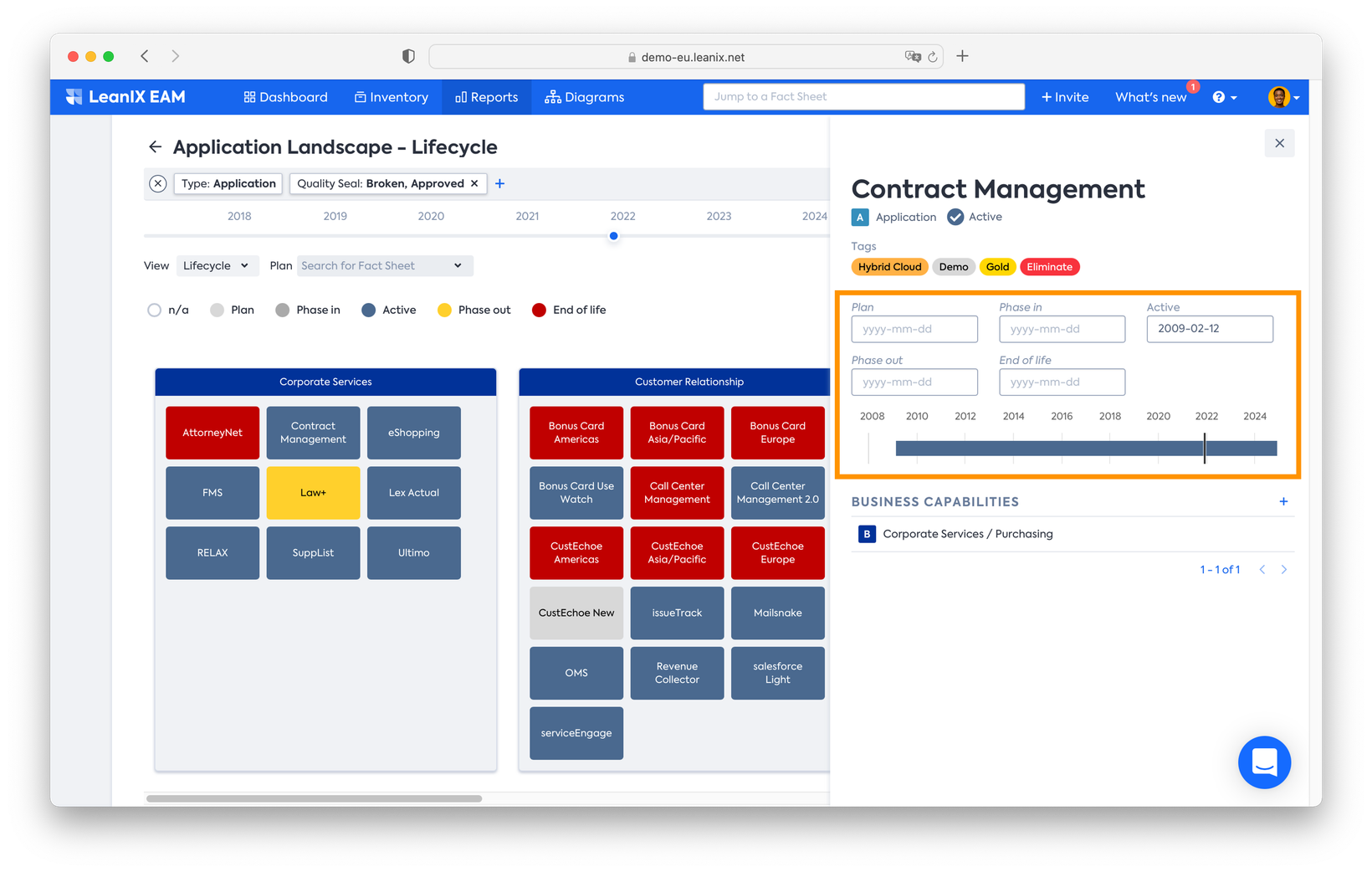The image size is (1372, 872).
Task: Open the Type: Application filter
Action: [x=228, y=183]
